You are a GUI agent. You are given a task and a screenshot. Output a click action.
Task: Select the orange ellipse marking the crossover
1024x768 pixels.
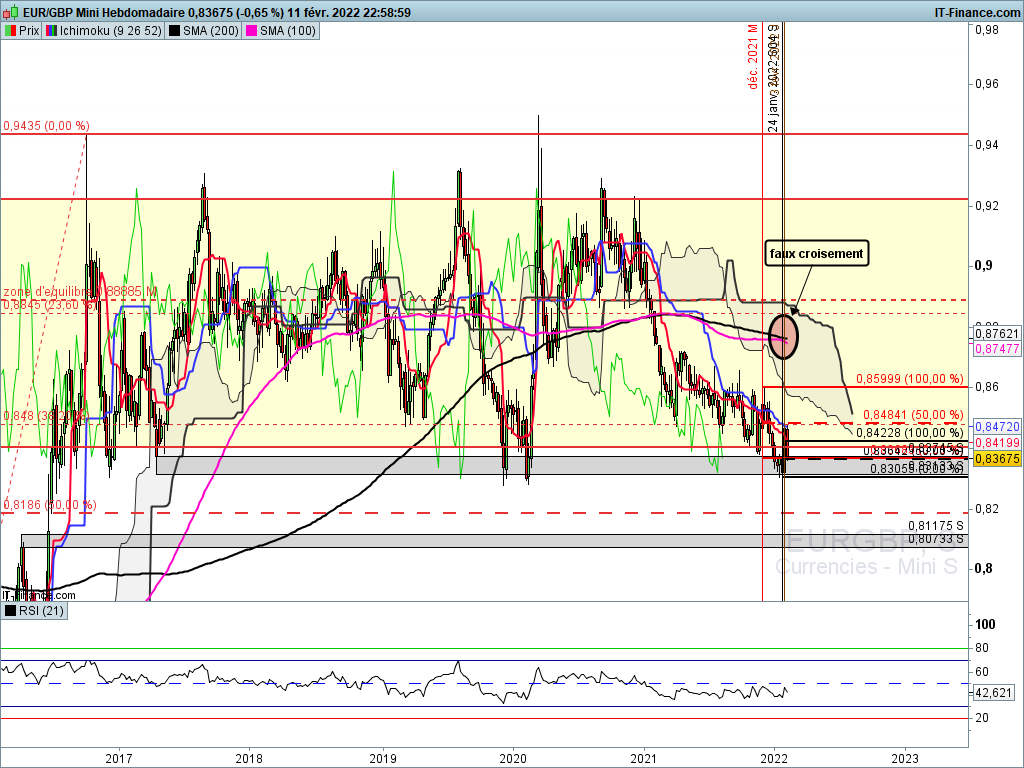coord(785,334)
